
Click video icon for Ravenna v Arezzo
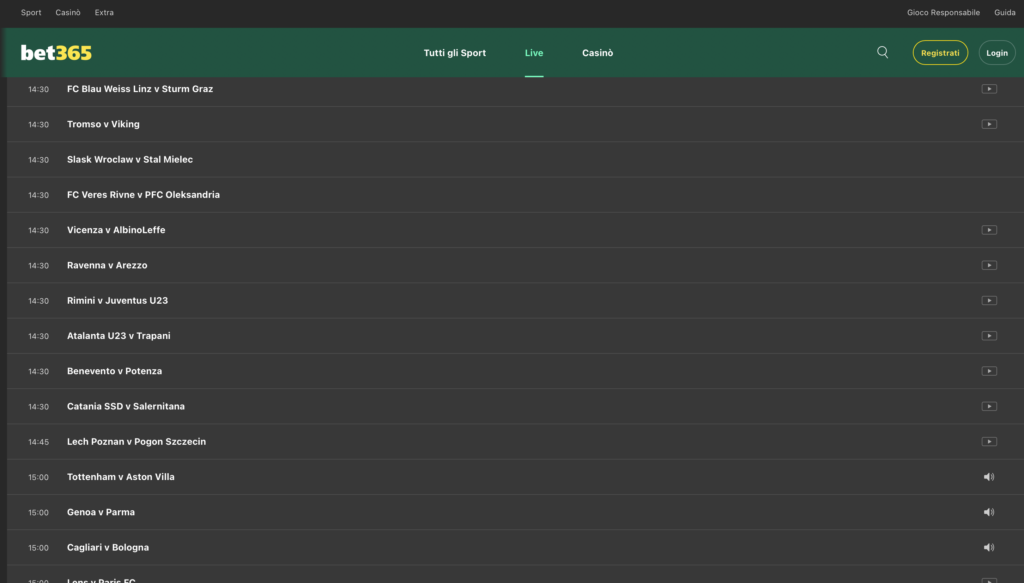pos(988,265)
